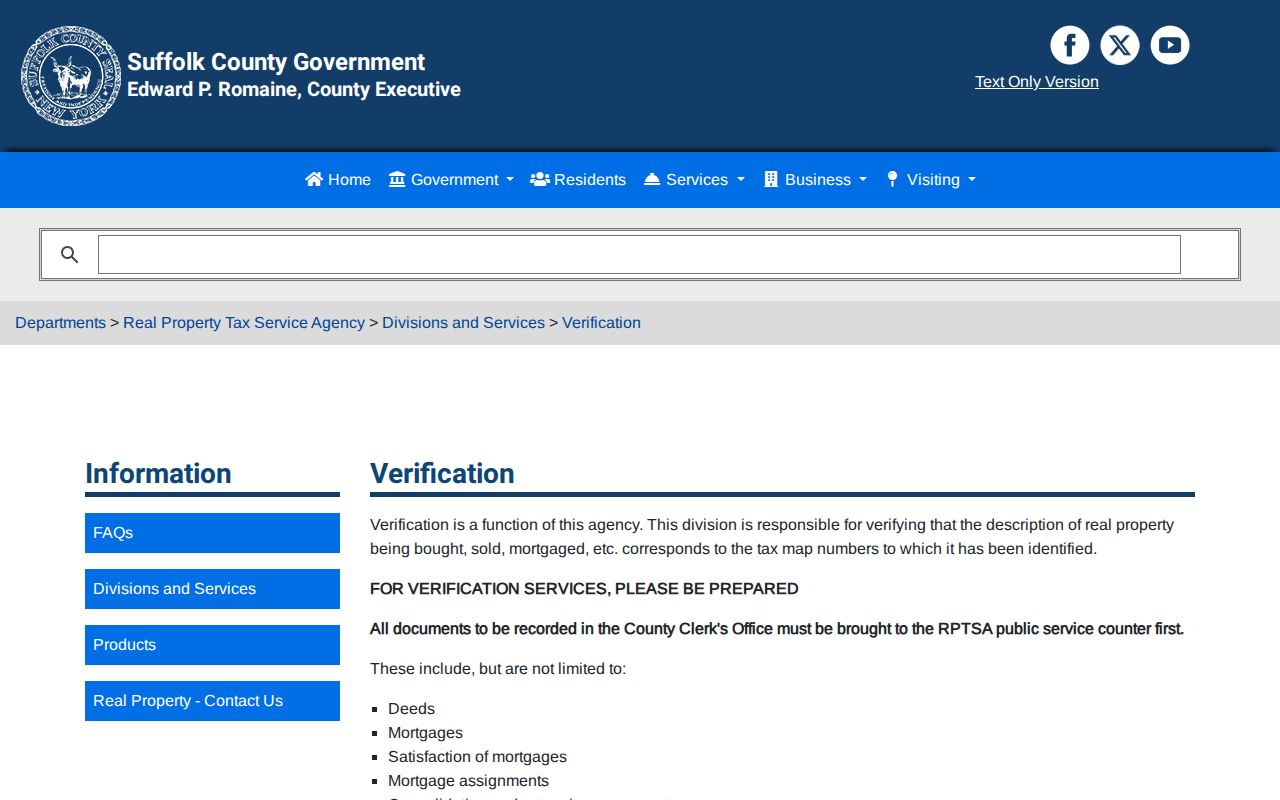Click the Mortgages list item
Screen dimensions: 1280x800
point(425,733)
